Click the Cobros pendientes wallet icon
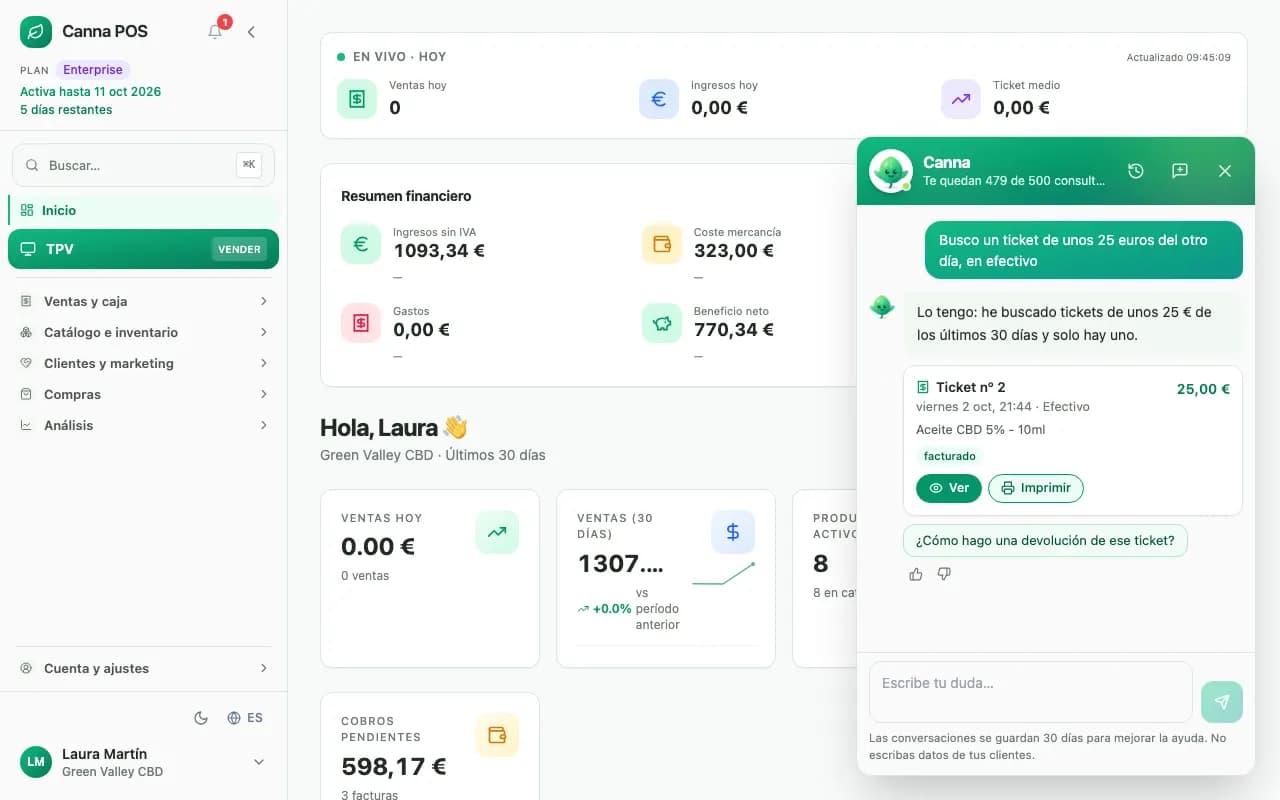 (497, 735)
